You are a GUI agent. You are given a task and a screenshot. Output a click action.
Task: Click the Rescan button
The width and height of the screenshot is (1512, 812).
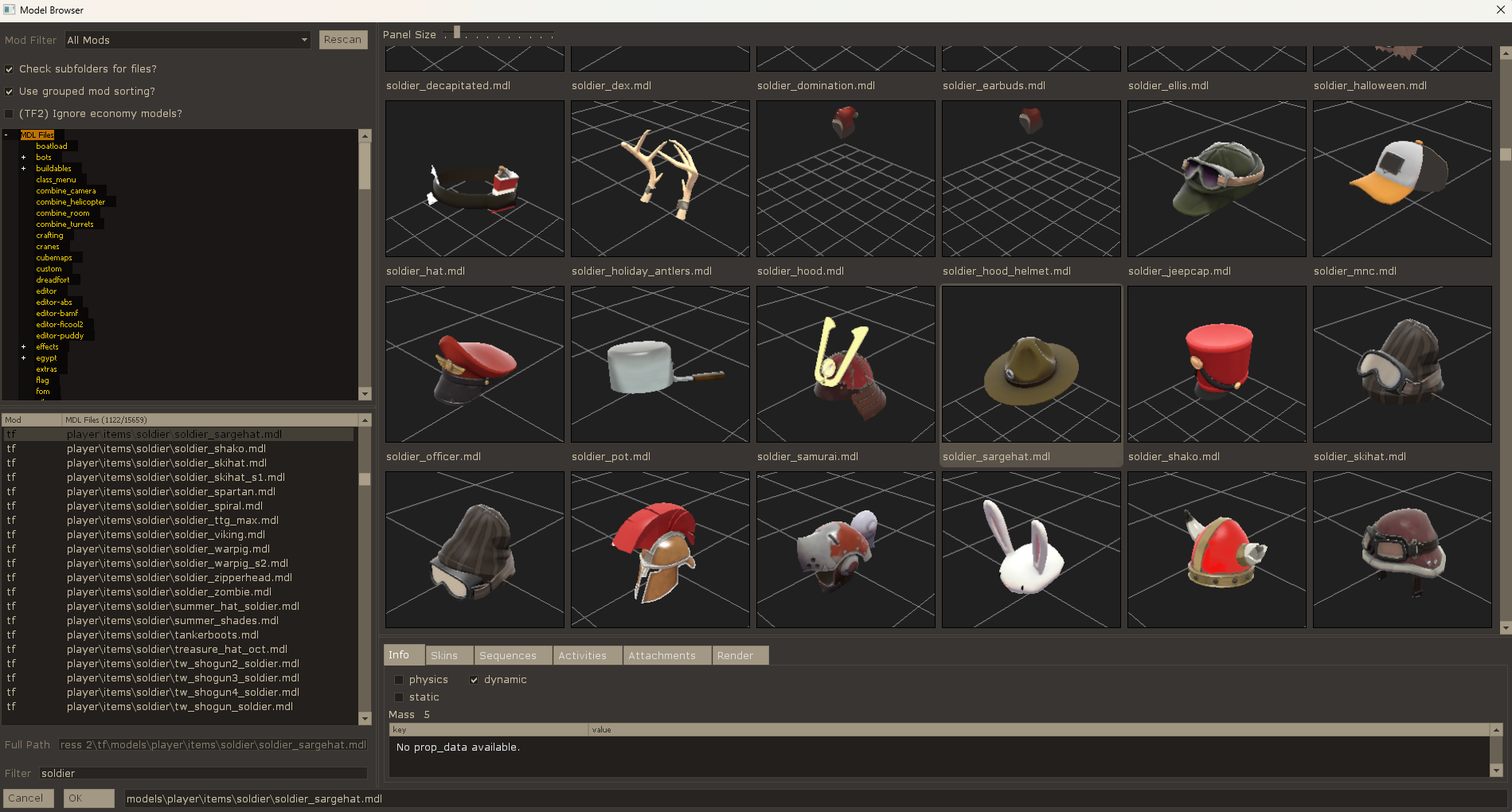tap(343, 40)
